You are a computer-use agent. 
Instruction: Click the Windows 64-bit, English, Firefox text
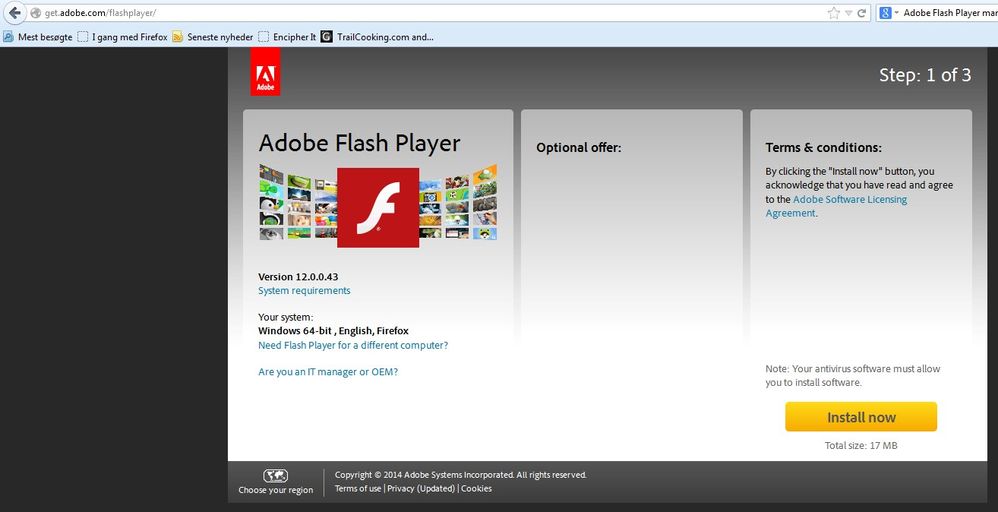pos(333,331)
